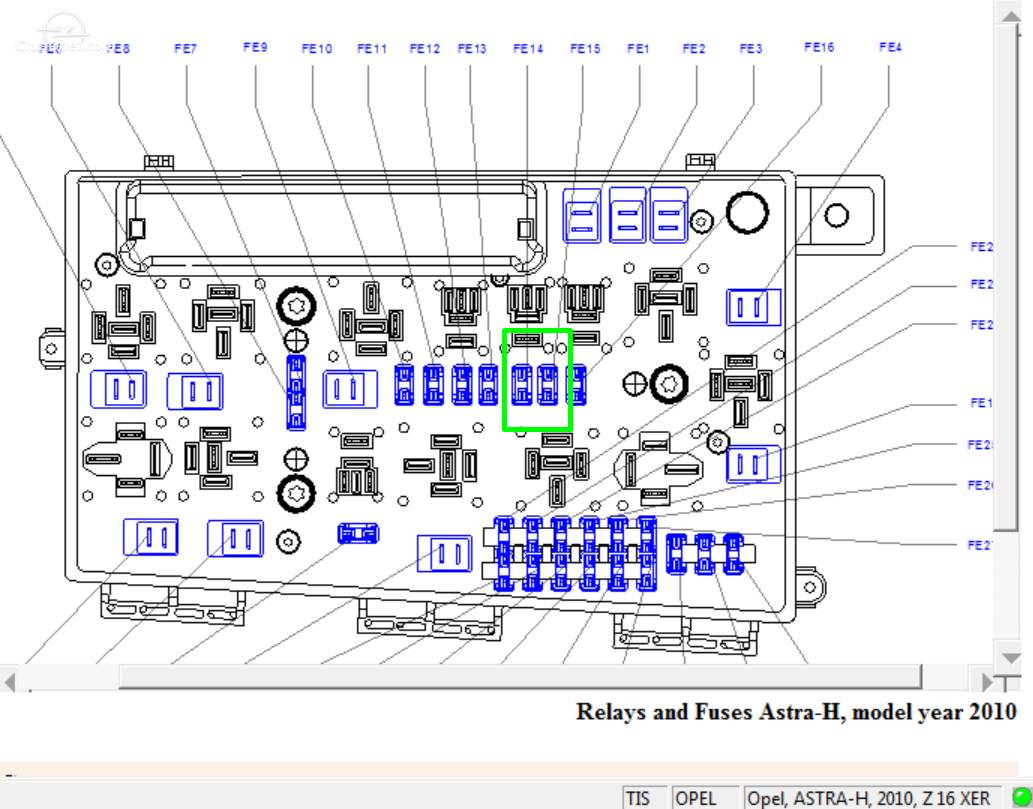1033x809 pixels.
Task: Click the vertical scrollbar up arrow
Action: (1011, 15)
